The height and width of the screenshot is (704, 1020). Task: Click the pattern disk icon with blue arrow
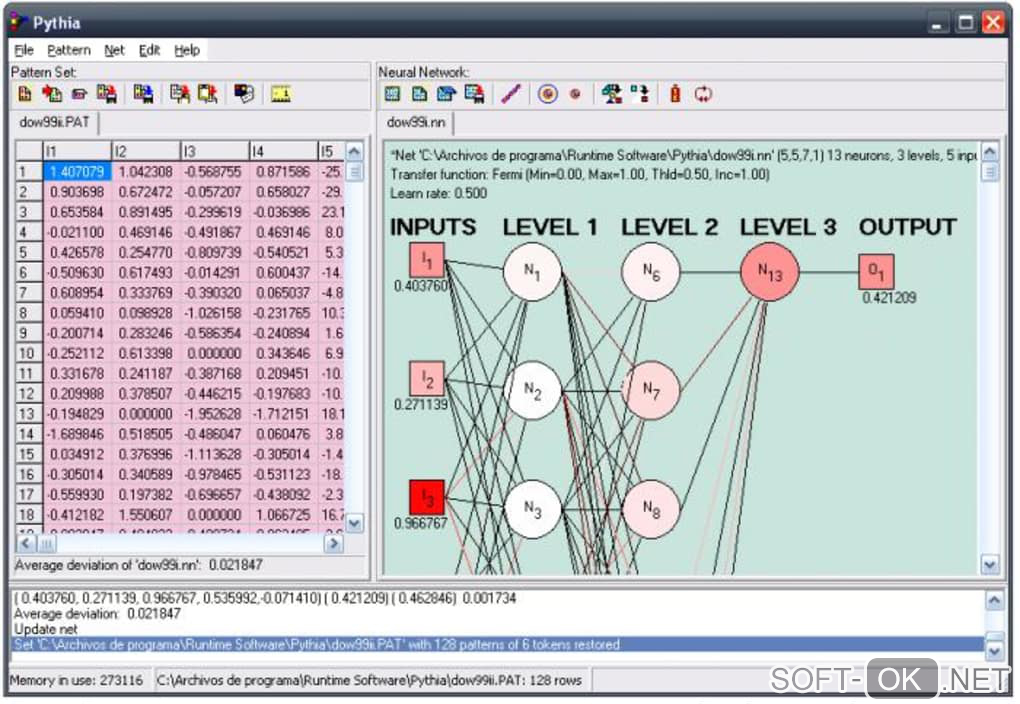pyautogui.click(x=143, y=94)
